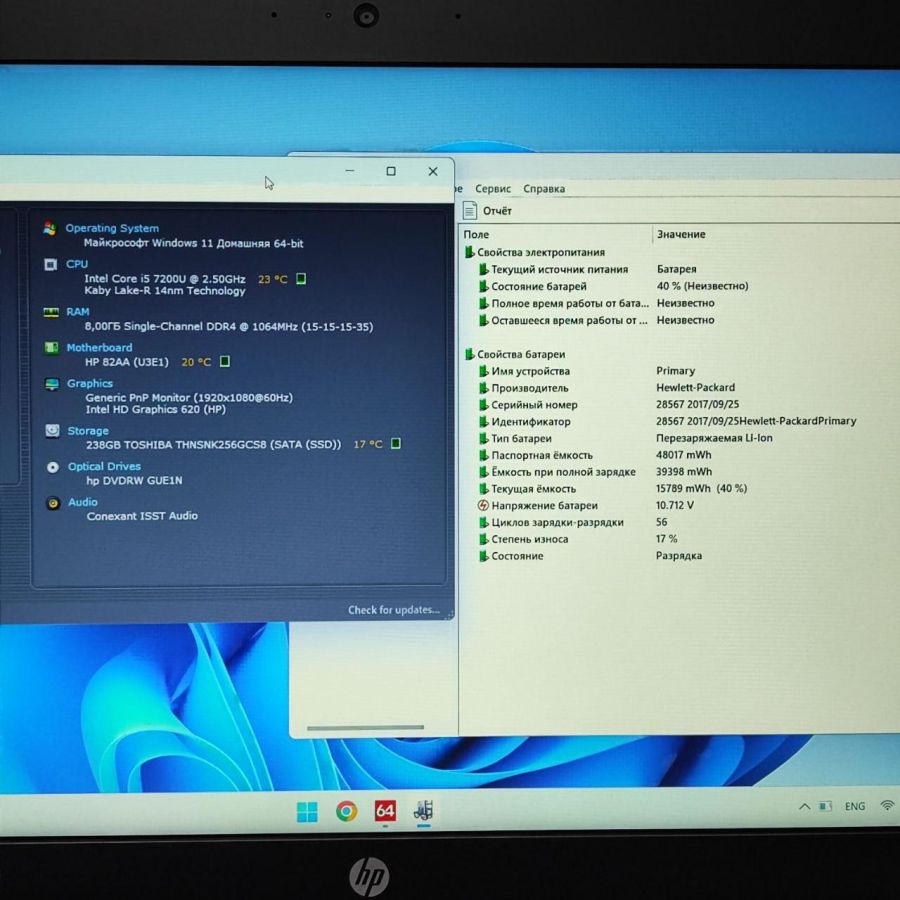
Task: Open the Audio section link
Action: (83, 502)
